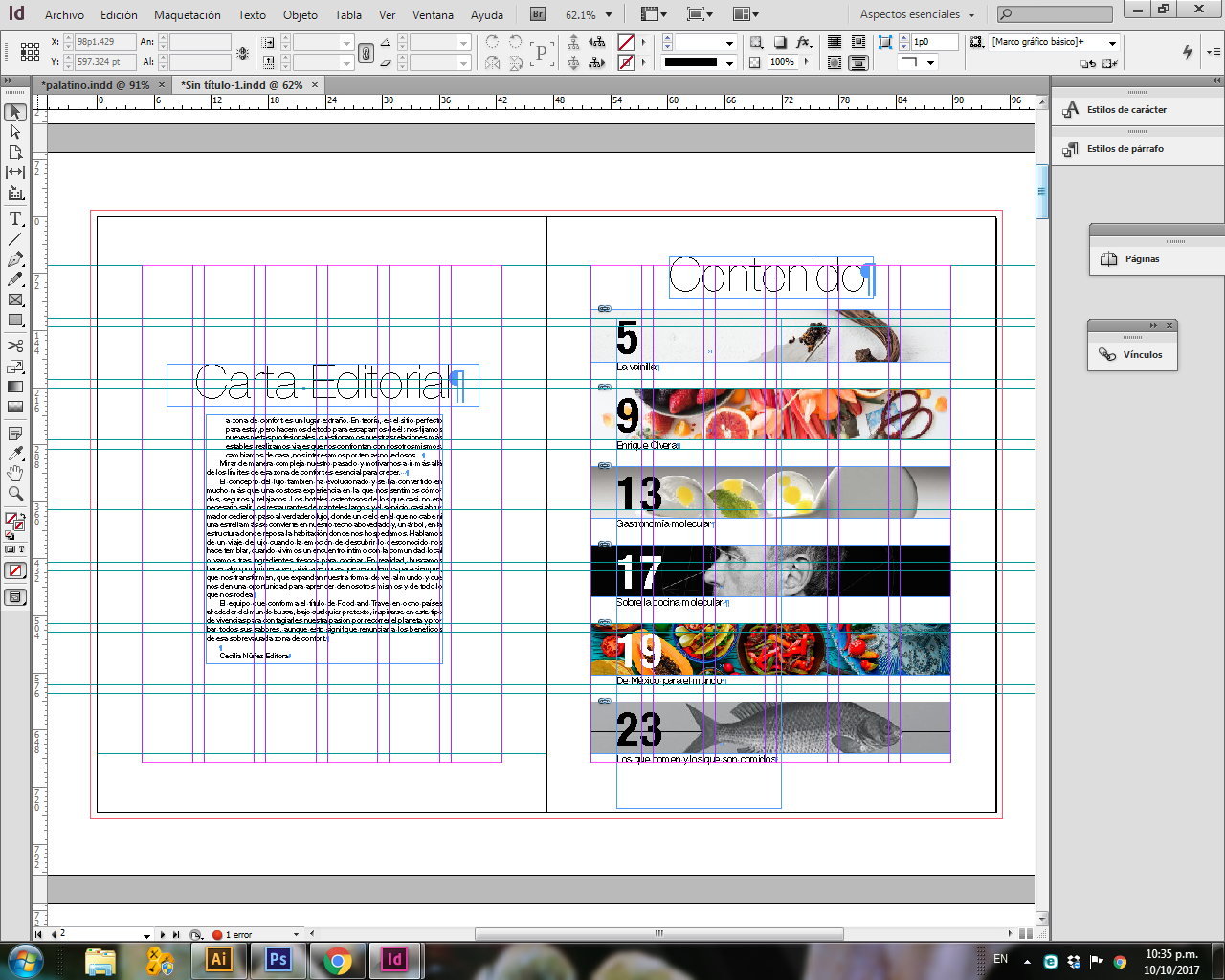Select the Direct Selection tool

click(x=15, y=132)
